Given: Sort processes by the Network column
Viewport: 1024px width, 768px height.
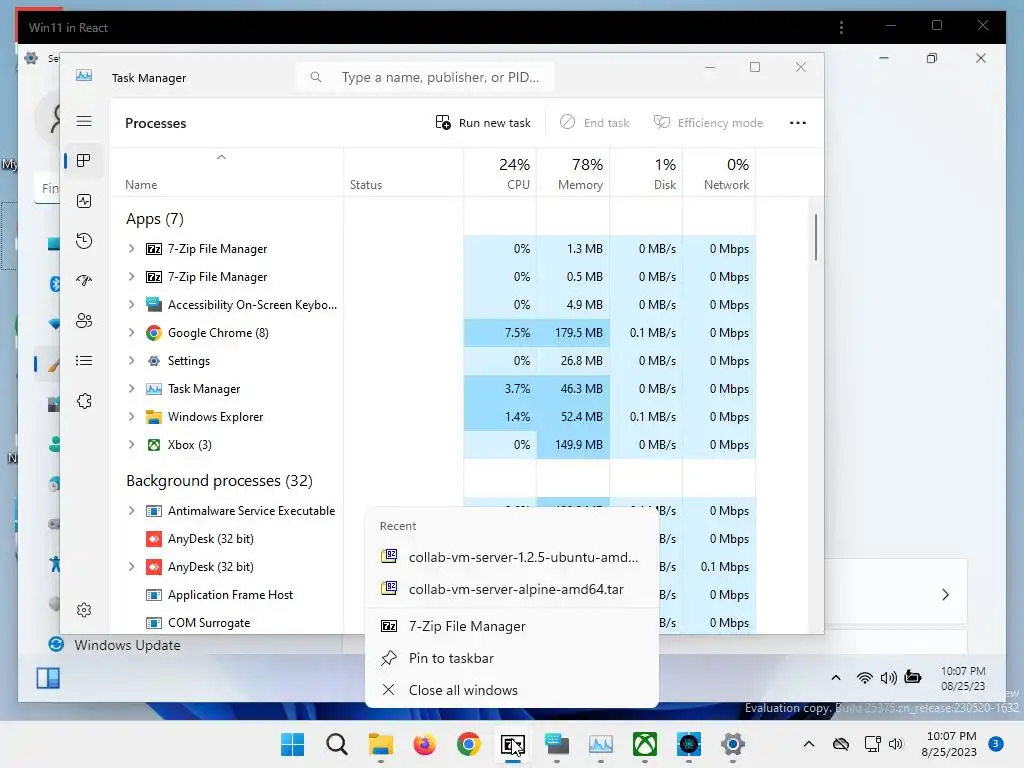Looking at the screenshot, I should click(x=720, y=173).
